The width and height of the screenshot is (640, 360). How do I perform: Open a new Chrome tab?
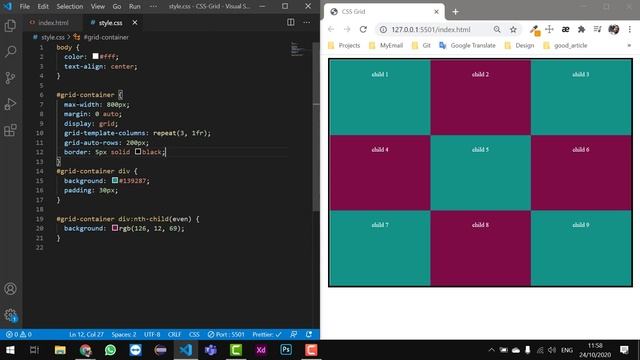click(x=455, y=12)
